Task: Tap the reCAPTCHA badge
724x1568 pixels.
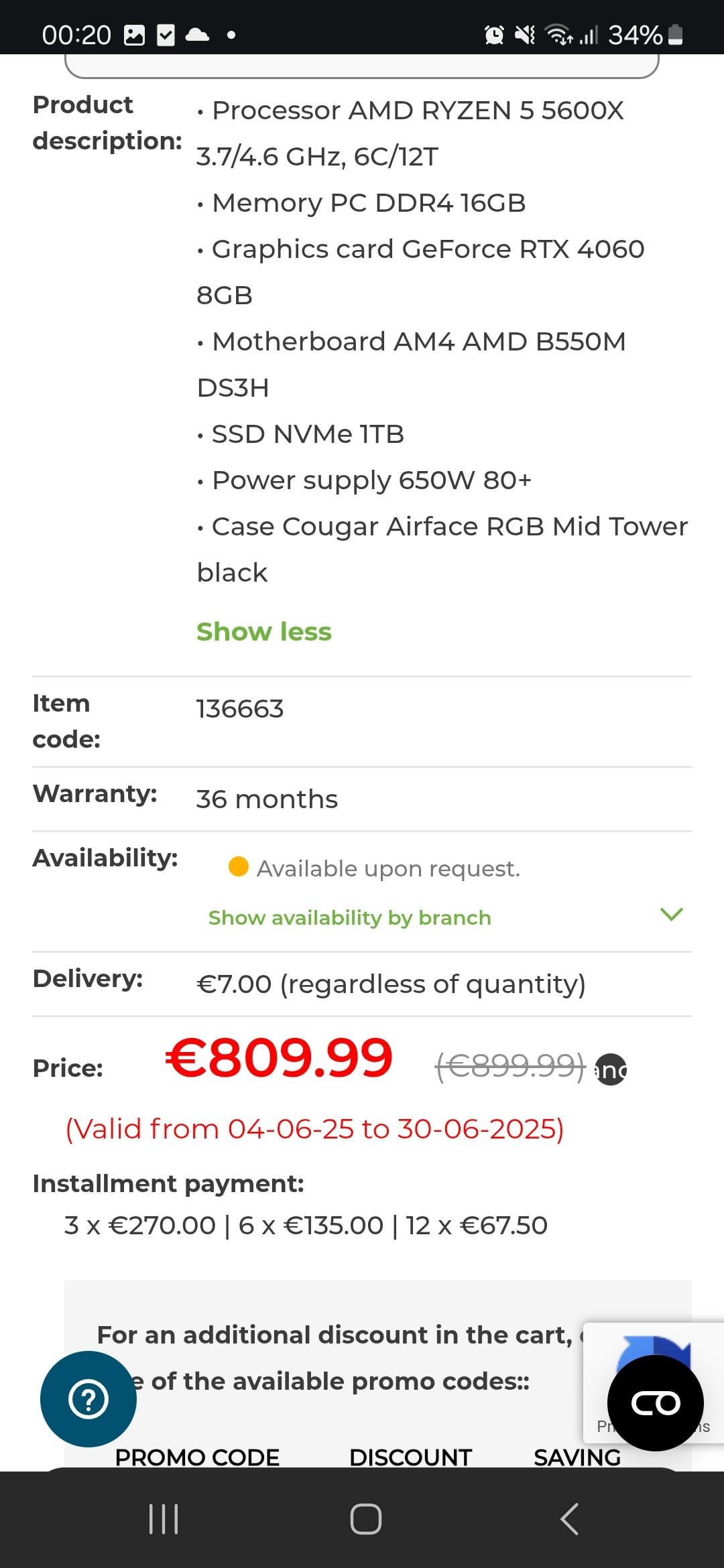Action: 654,1383
